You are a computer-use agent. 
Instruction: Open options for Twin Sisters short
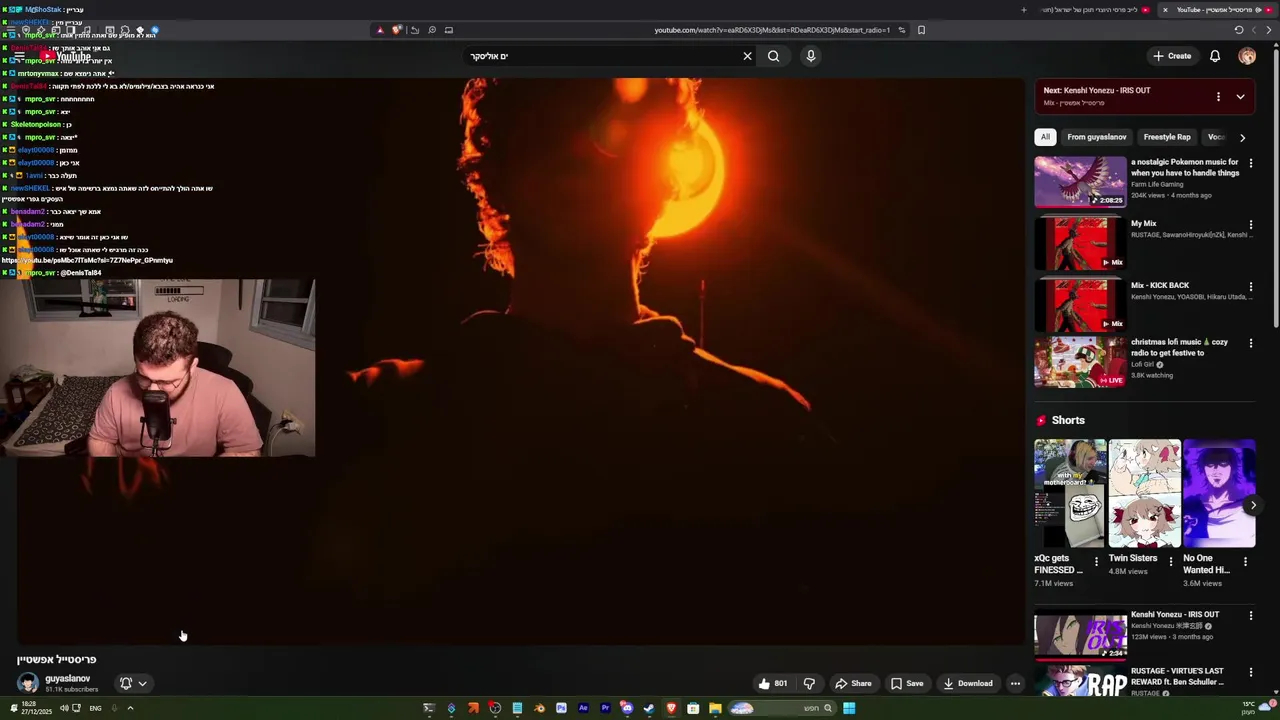tap(1171, 561)
